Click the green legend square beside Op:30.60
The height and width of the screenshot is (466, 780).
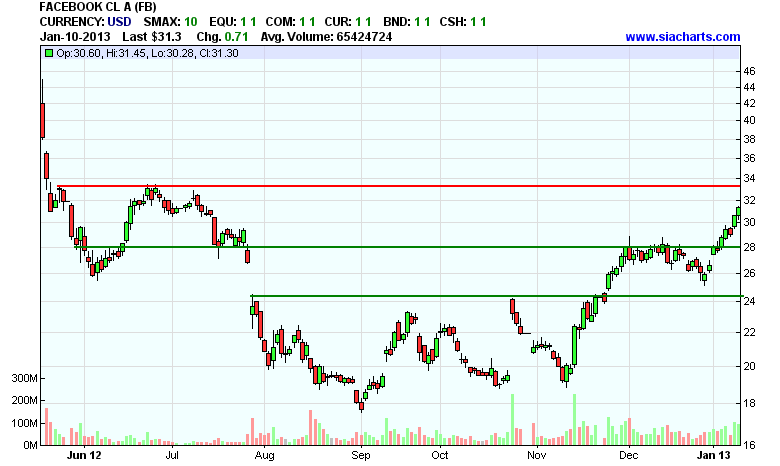point(47,52)
